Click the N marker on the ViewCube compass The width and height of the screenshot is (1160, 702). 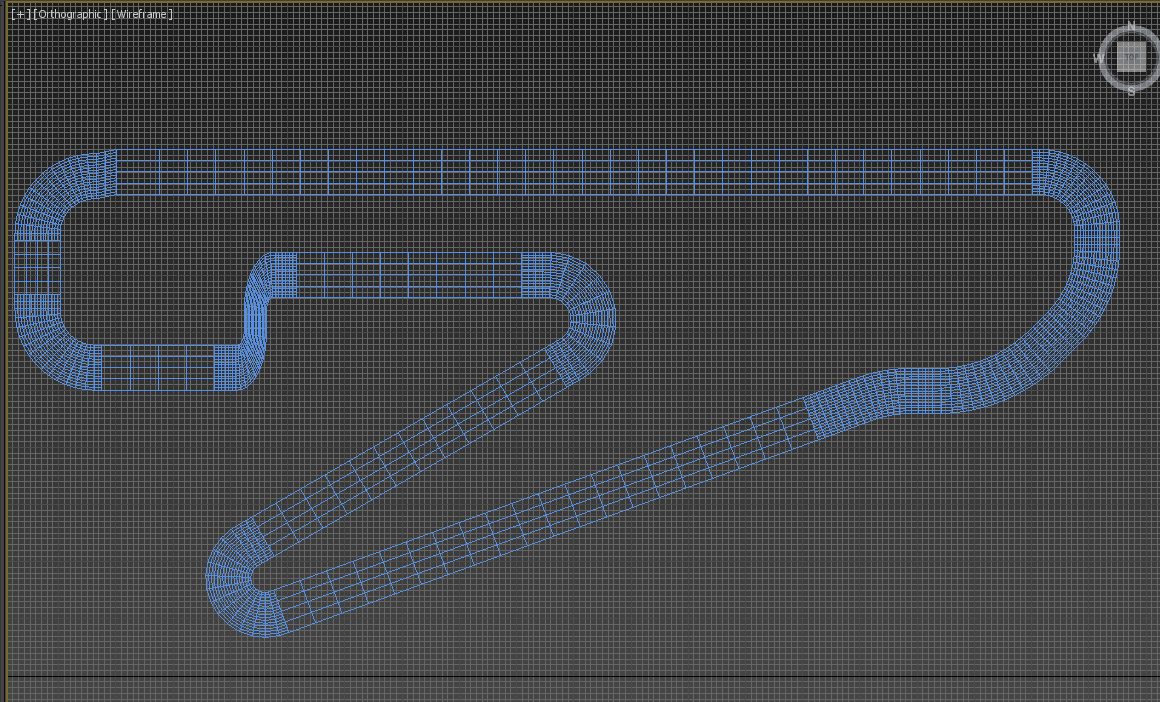click(x=1132, y=24)
